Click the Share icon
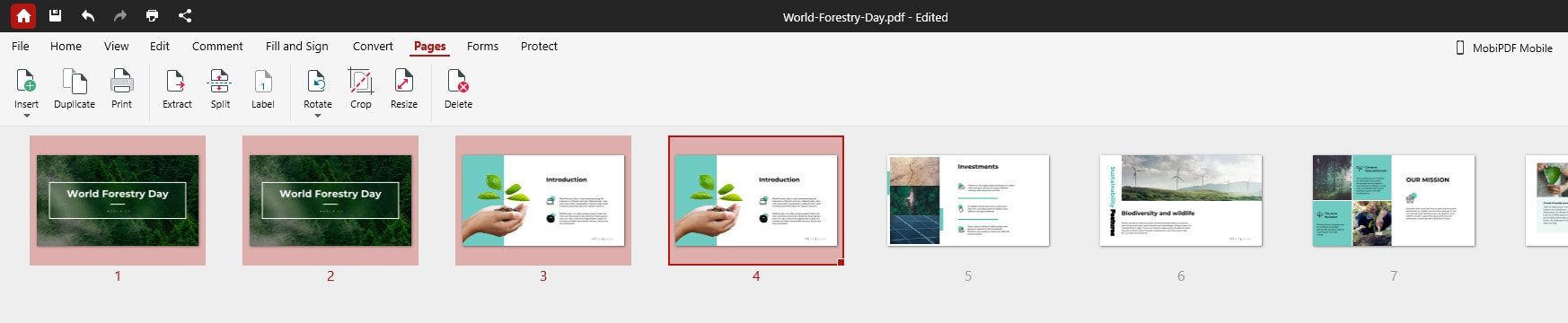The height and width of the screenshot is (323, 1568). coord(184,15)
